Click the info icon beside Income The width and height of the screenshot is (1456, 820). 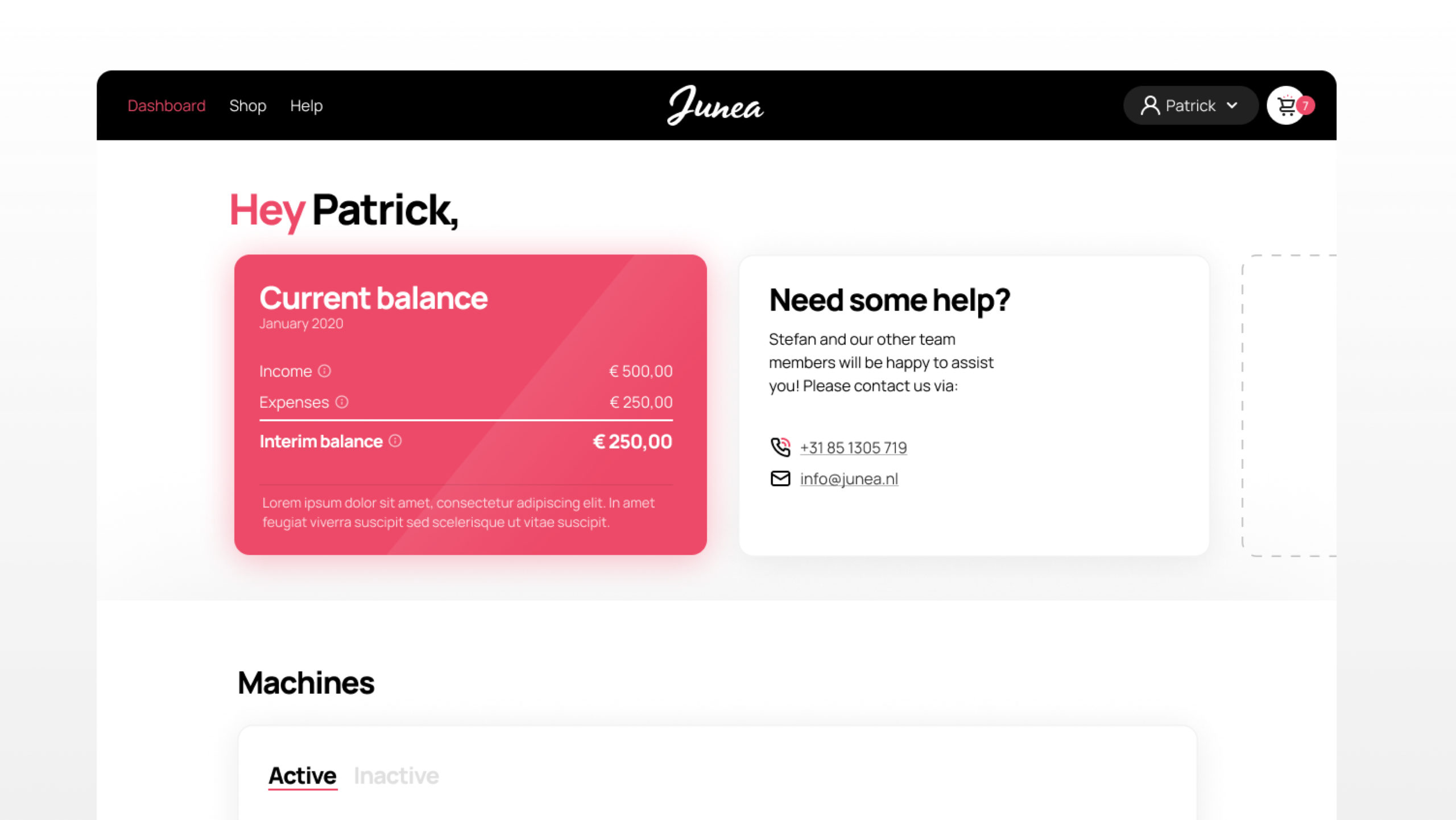coord(324,371)
